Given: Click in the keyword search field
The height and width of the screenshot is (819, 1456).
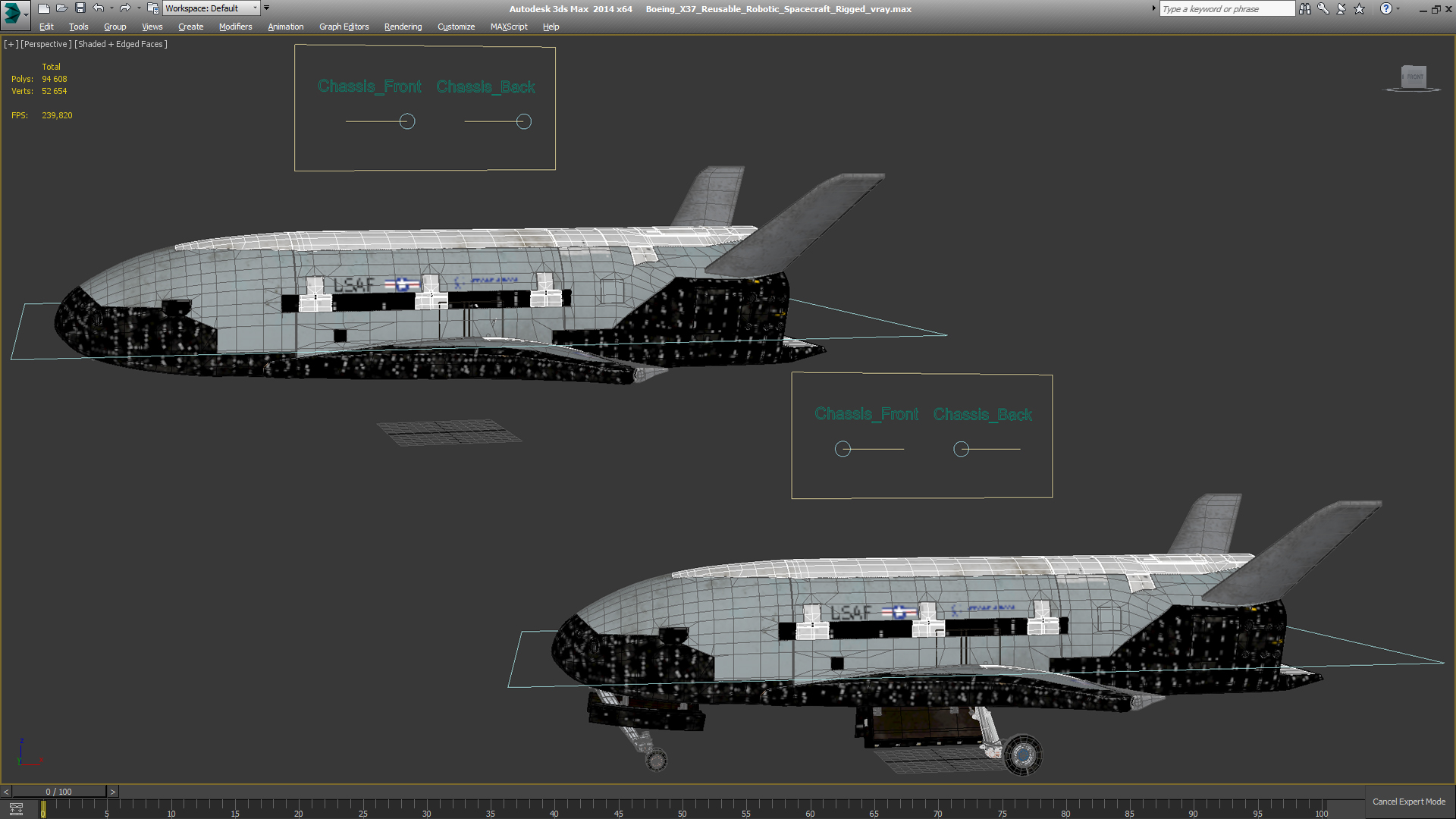Looking at the screenshot, I should [x=1225, y=9].
